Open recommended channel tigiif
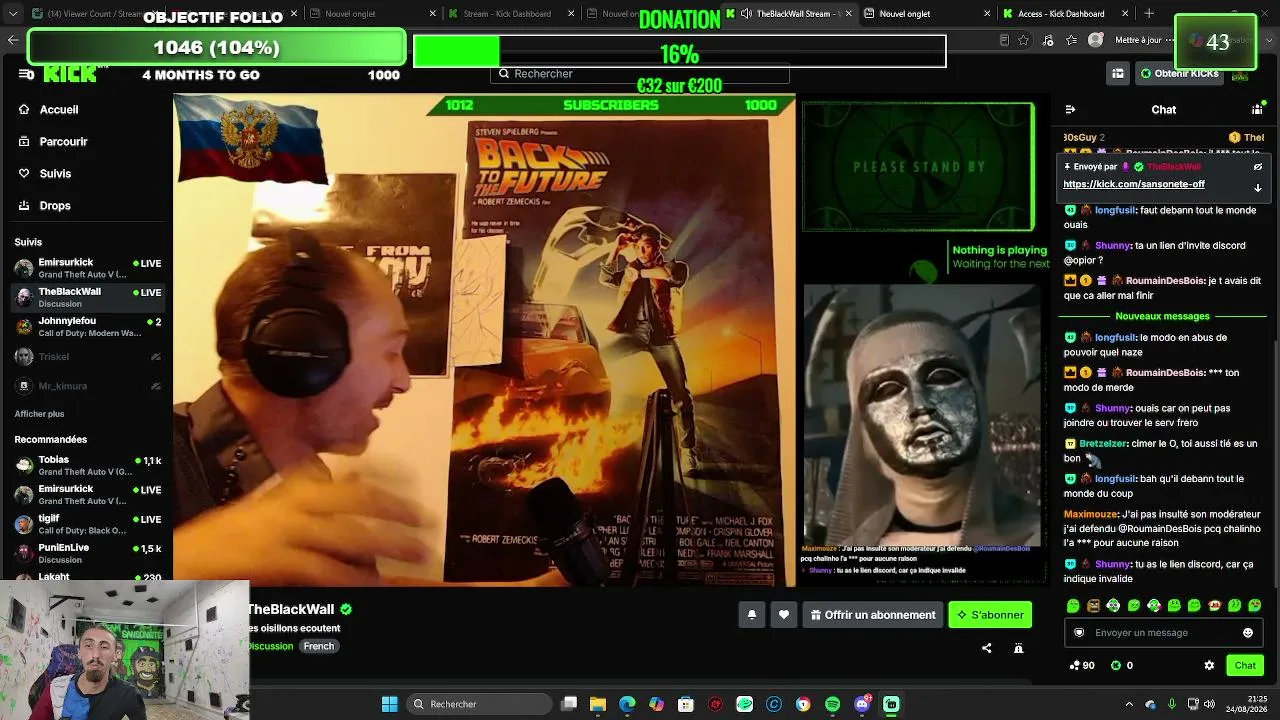The height and width of the screenshot is (720, 1280). pos(88,524)
